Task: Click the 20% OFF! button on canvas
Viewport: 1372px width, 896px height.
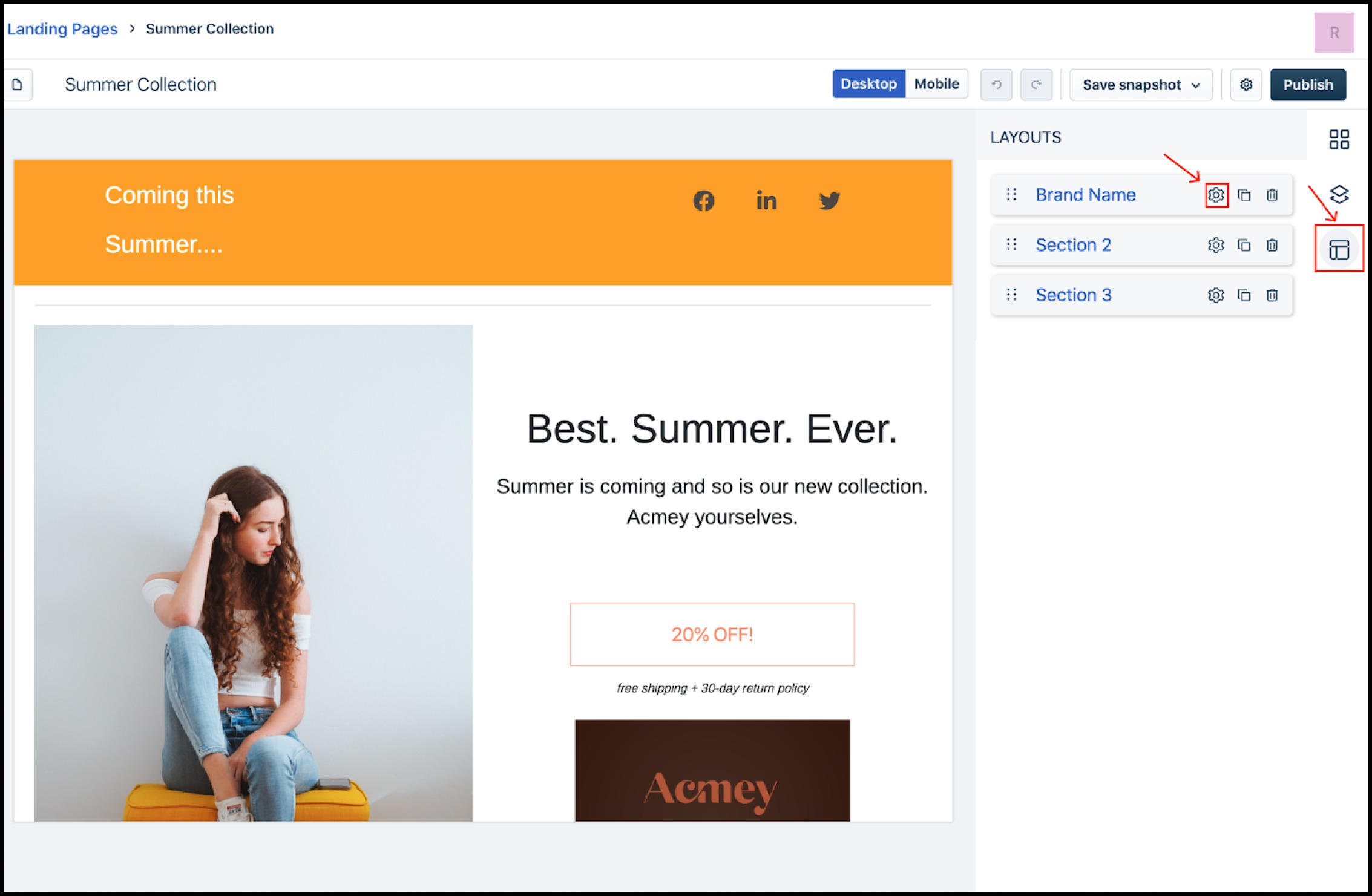Action: 712,634
